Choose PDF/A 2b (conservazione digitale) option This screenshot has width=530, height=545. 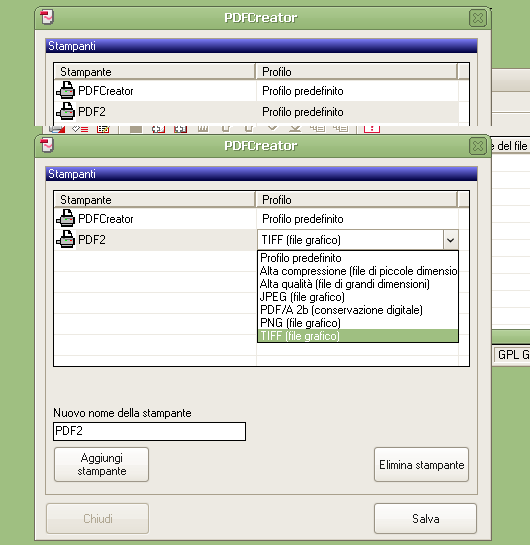358,310
